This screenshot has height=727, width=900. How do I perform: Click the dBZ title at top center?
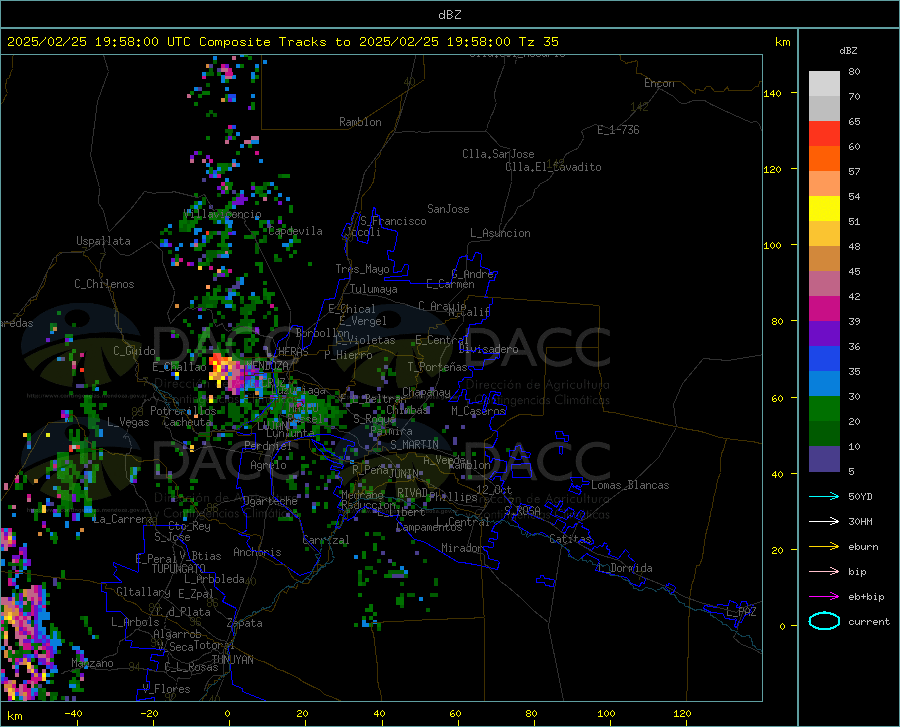[449, 15]
